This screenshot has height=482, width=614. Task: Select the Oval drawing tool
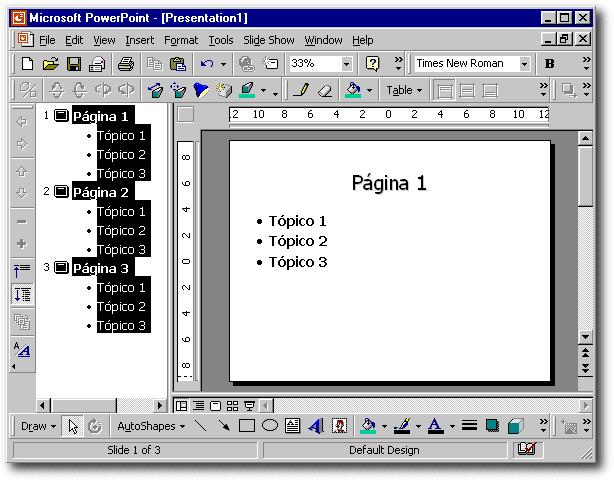point(269,426)
